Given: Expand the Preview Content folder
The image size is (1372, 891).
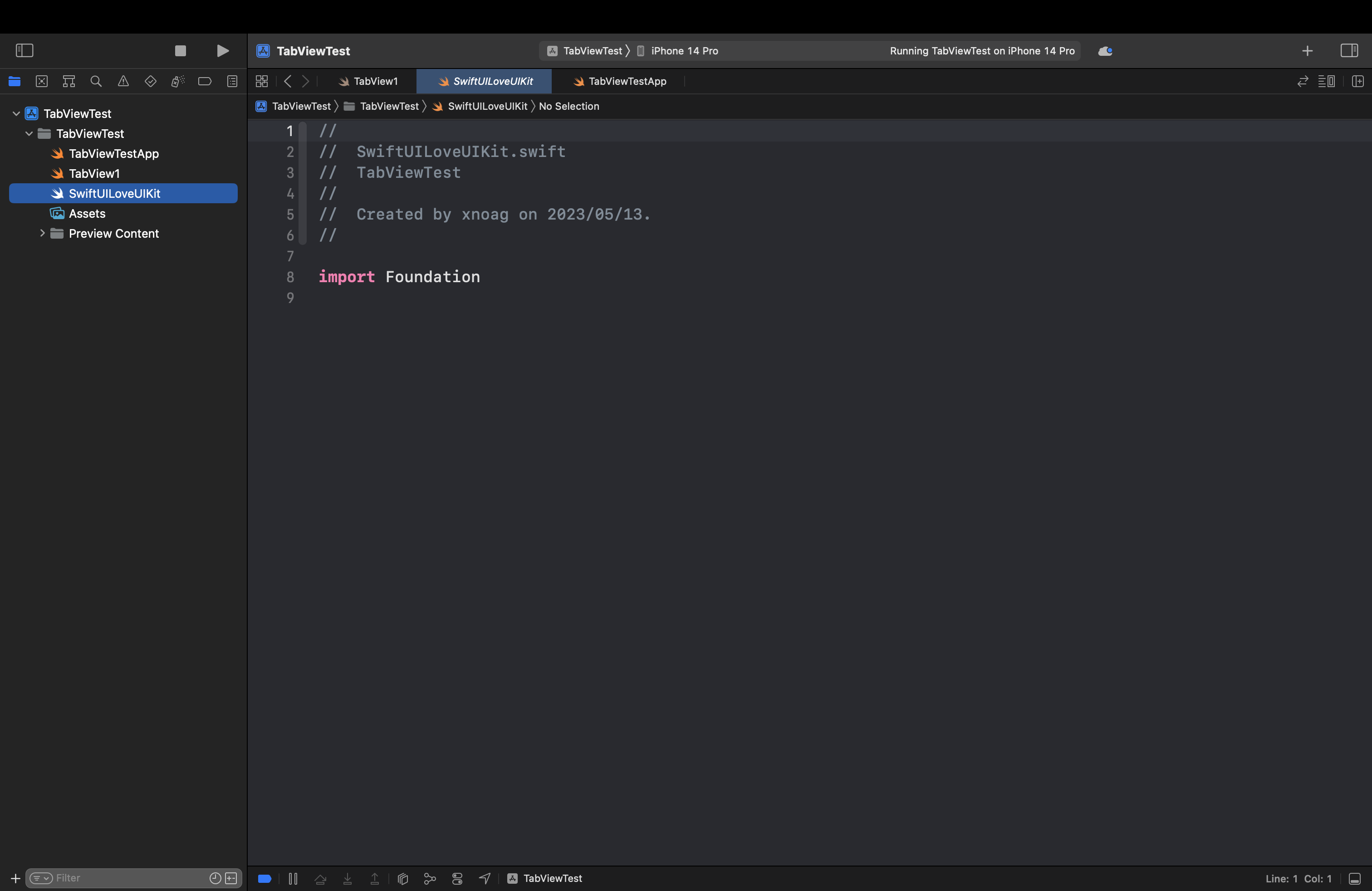Looking at the screenshot, I should pos(42,234).
